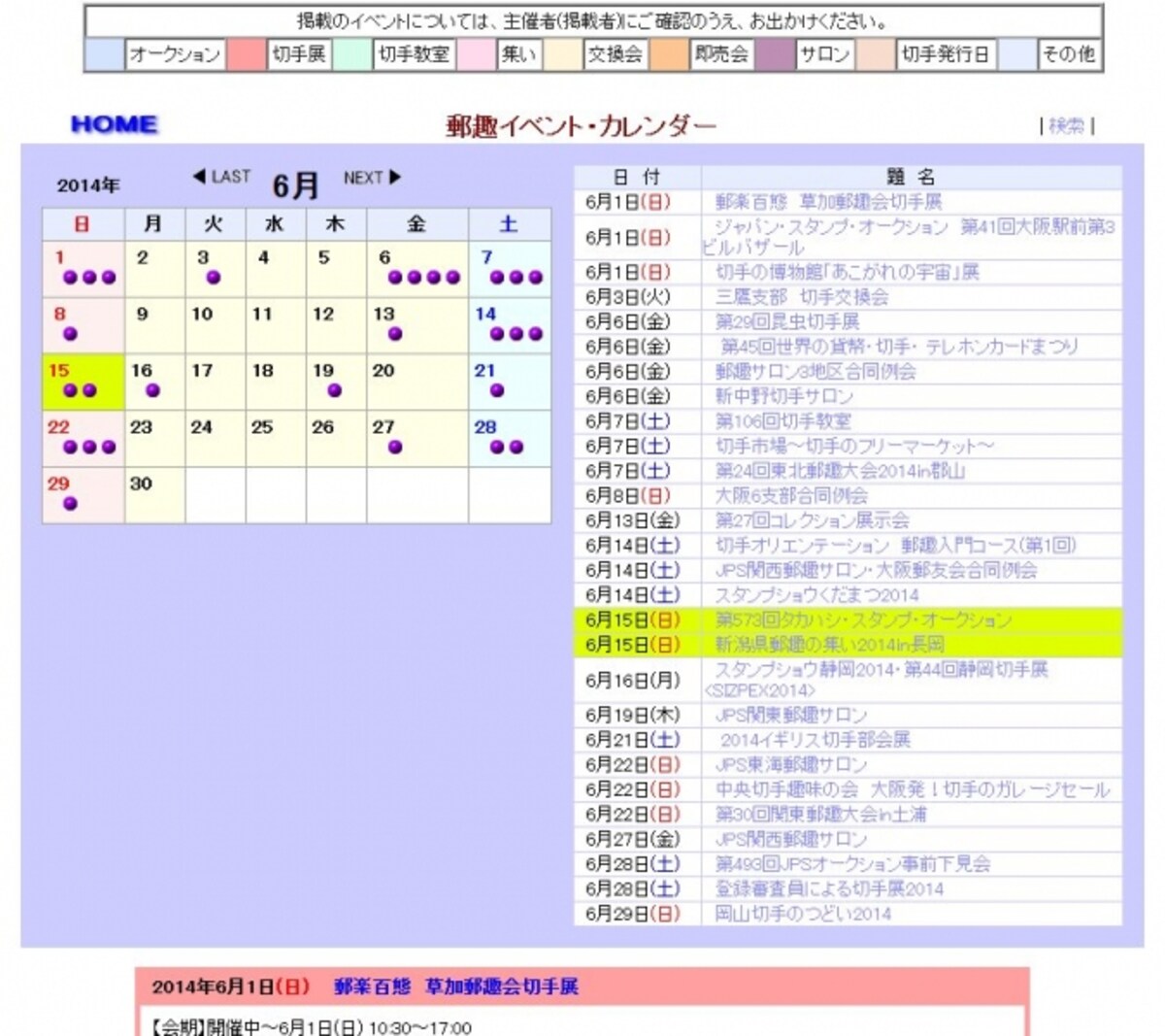Open 郵趣サロン3地区合同例会 link
1165x1036 pixels.
point(815,371)
